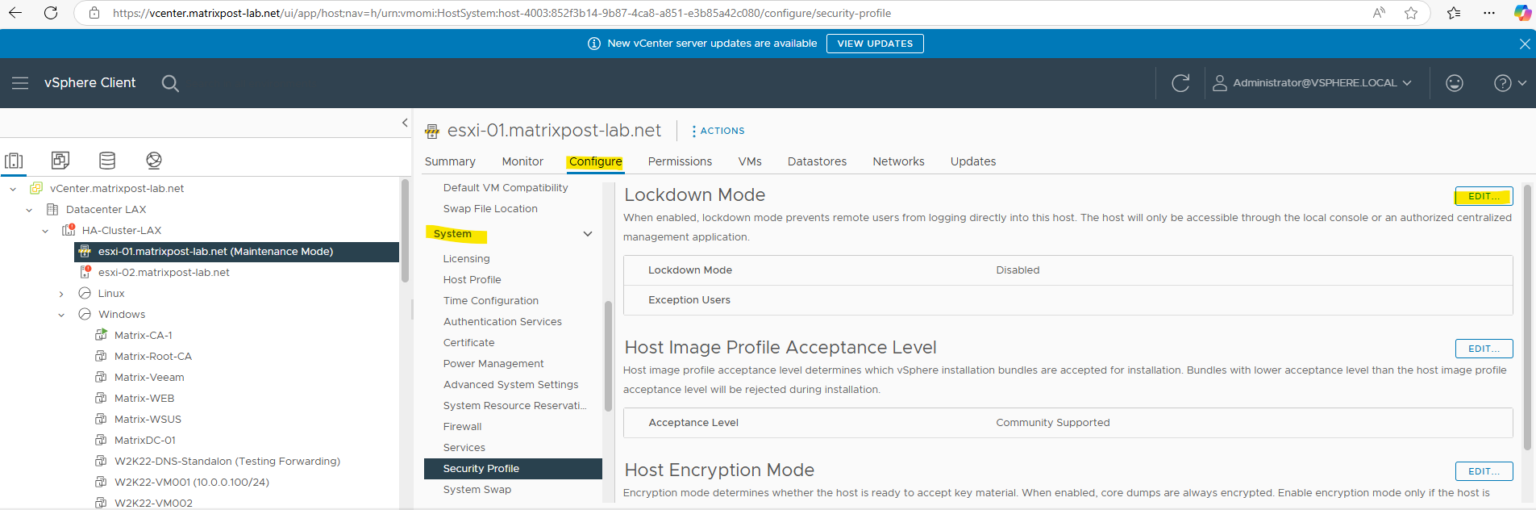Switch to Hosts and Clusters inventory view

point(14,160)
